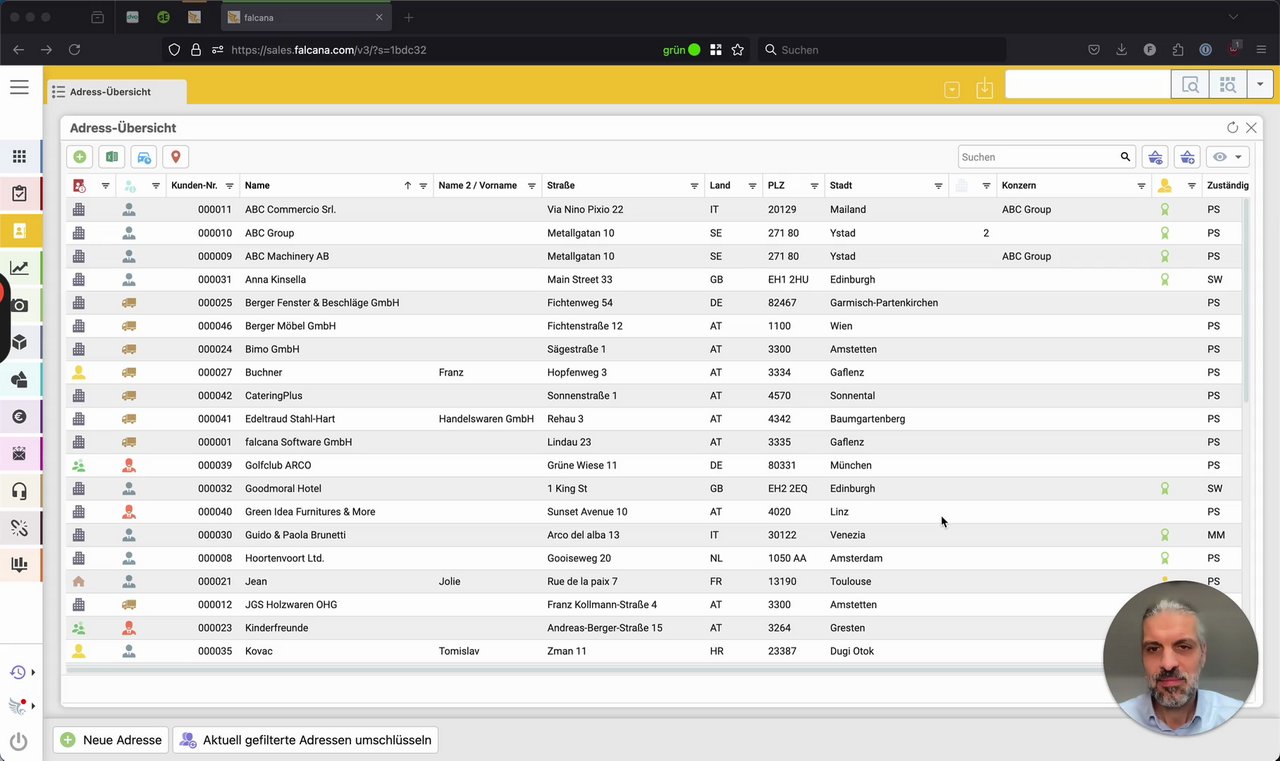The height and width of the screenshot is (761, 1280).
Task: Click the yellow download tray icon
Action: pyautogui.click(x=984, y=88)
